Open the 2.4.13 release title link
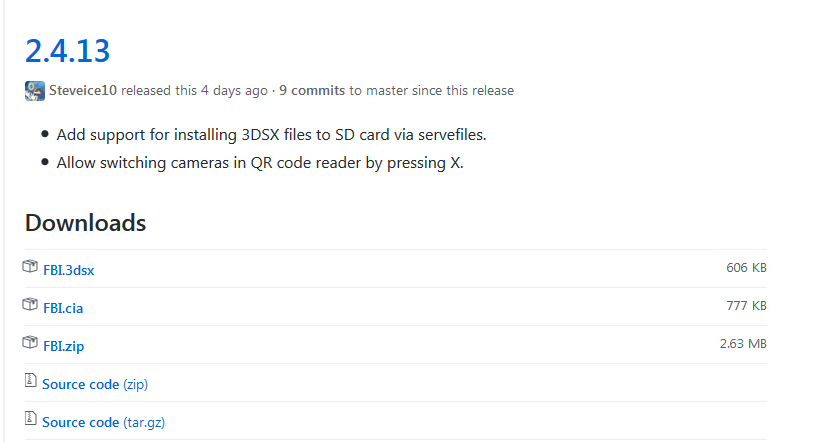Image resolution: width=824 pixels, height=442 pixels. pos(67,51)
